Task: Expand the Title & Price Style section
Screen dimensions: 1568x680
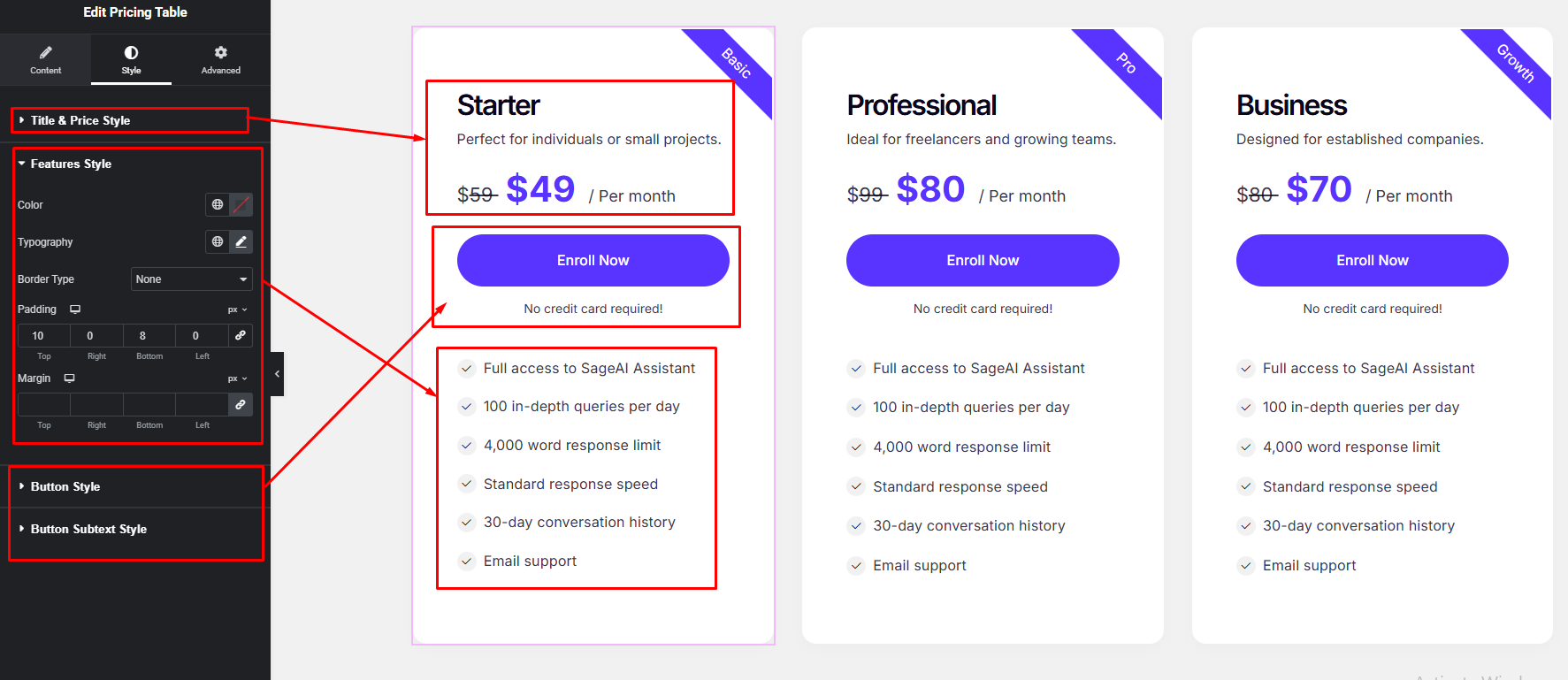Action: pyautogui.click(x=80, y=120)
